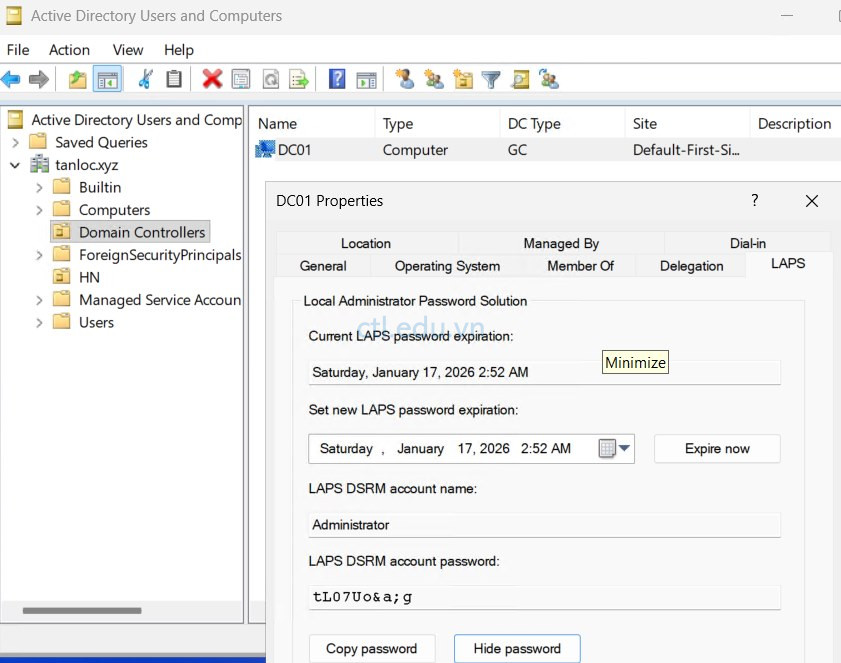Screen dimensions: 841x663
Task: Select the Domain Controllers container
Action: 129,231
